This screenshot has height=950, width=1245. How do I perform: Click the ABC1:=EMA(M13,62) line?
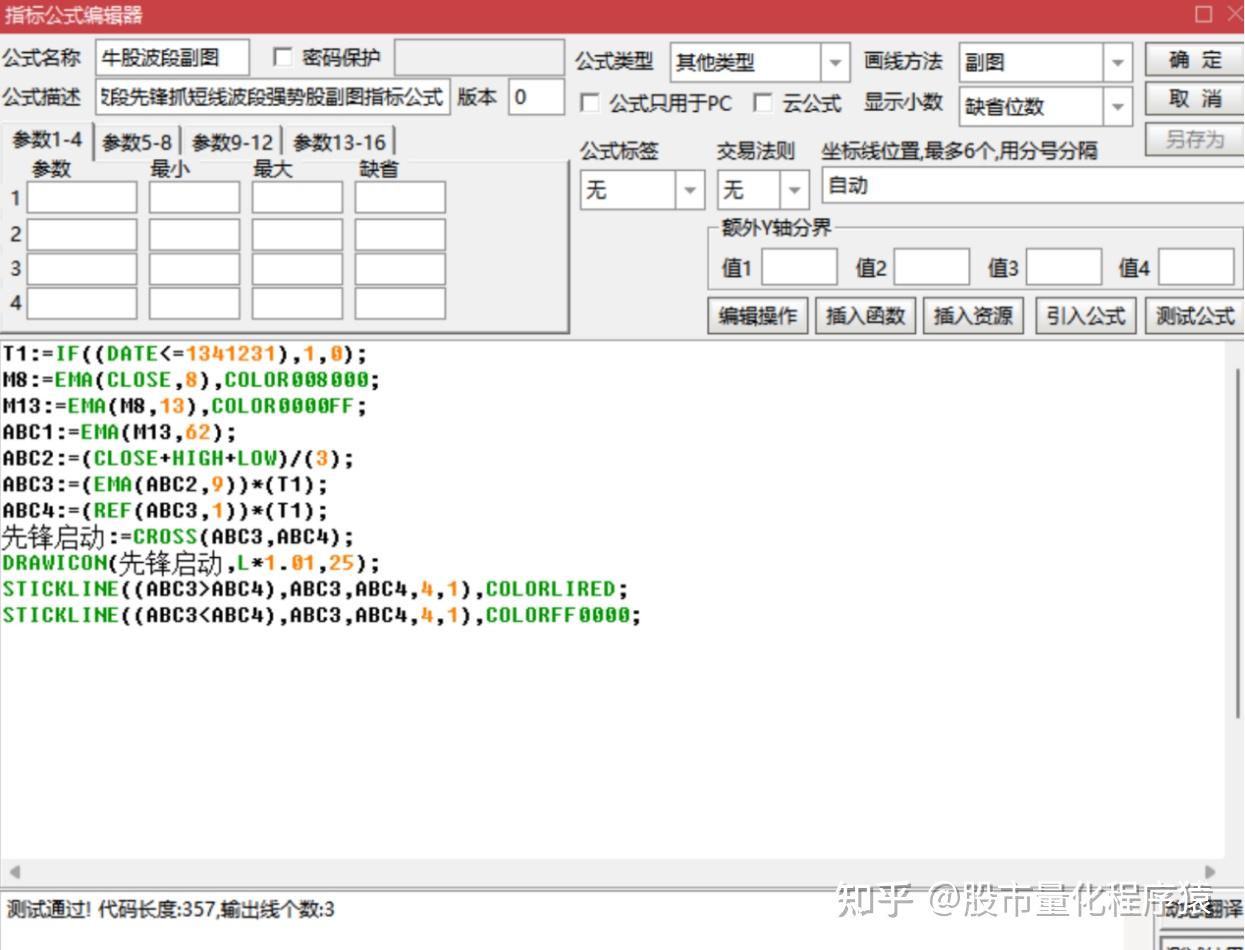click(119, 432)
